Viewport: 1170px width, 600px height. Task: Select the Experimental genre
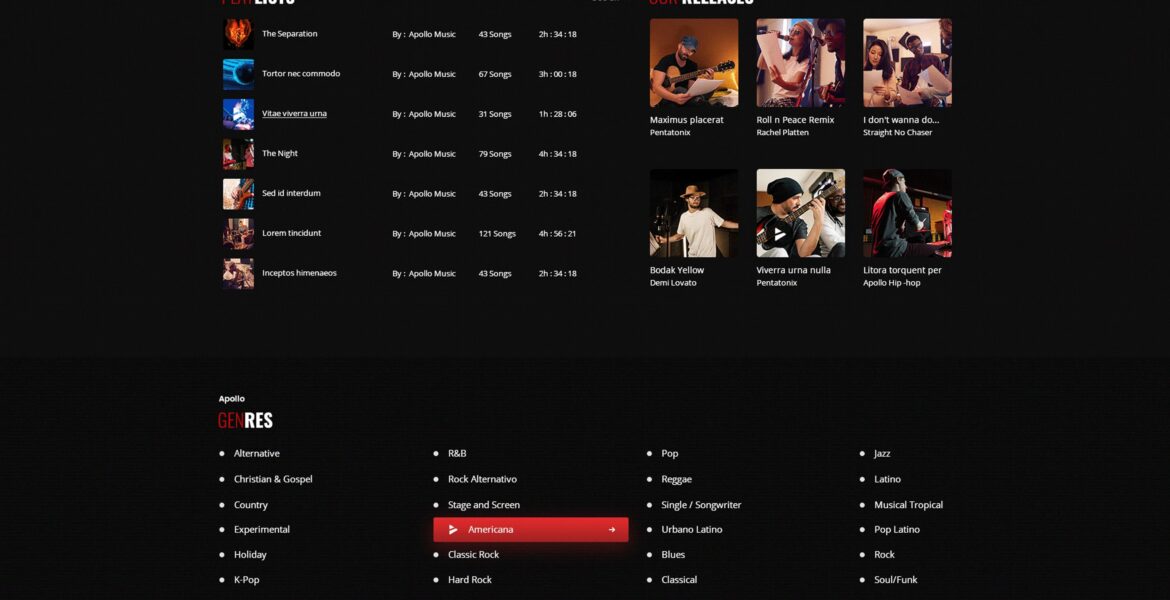coord(262,530)
